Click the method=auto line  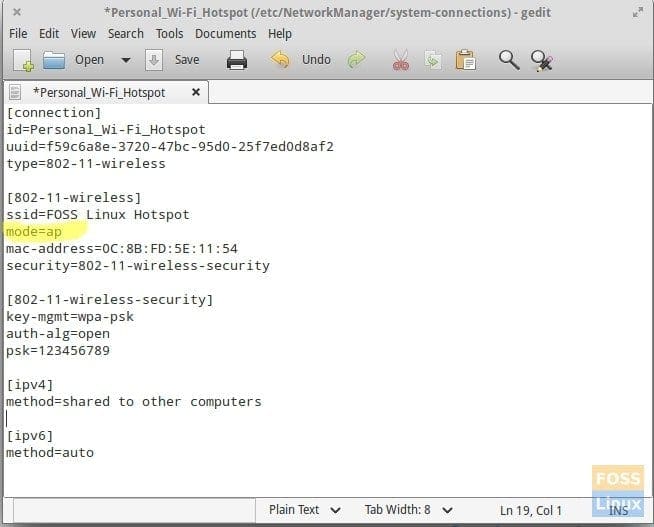tap(50, 453)
